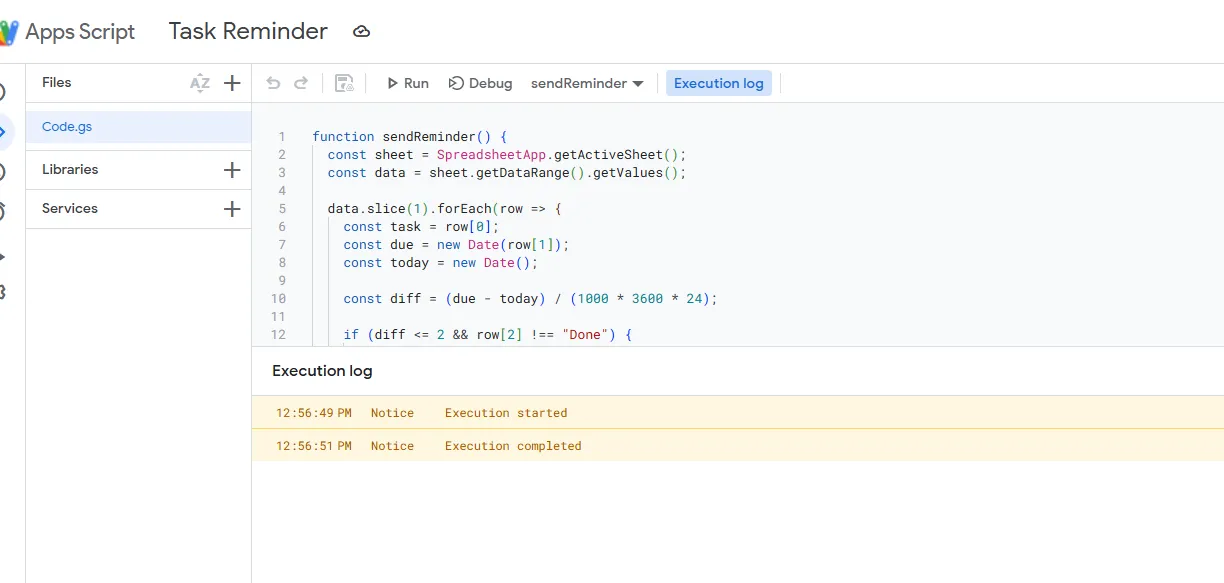
Task: Click the sort files A-Z icon
Action: (200, 83)
